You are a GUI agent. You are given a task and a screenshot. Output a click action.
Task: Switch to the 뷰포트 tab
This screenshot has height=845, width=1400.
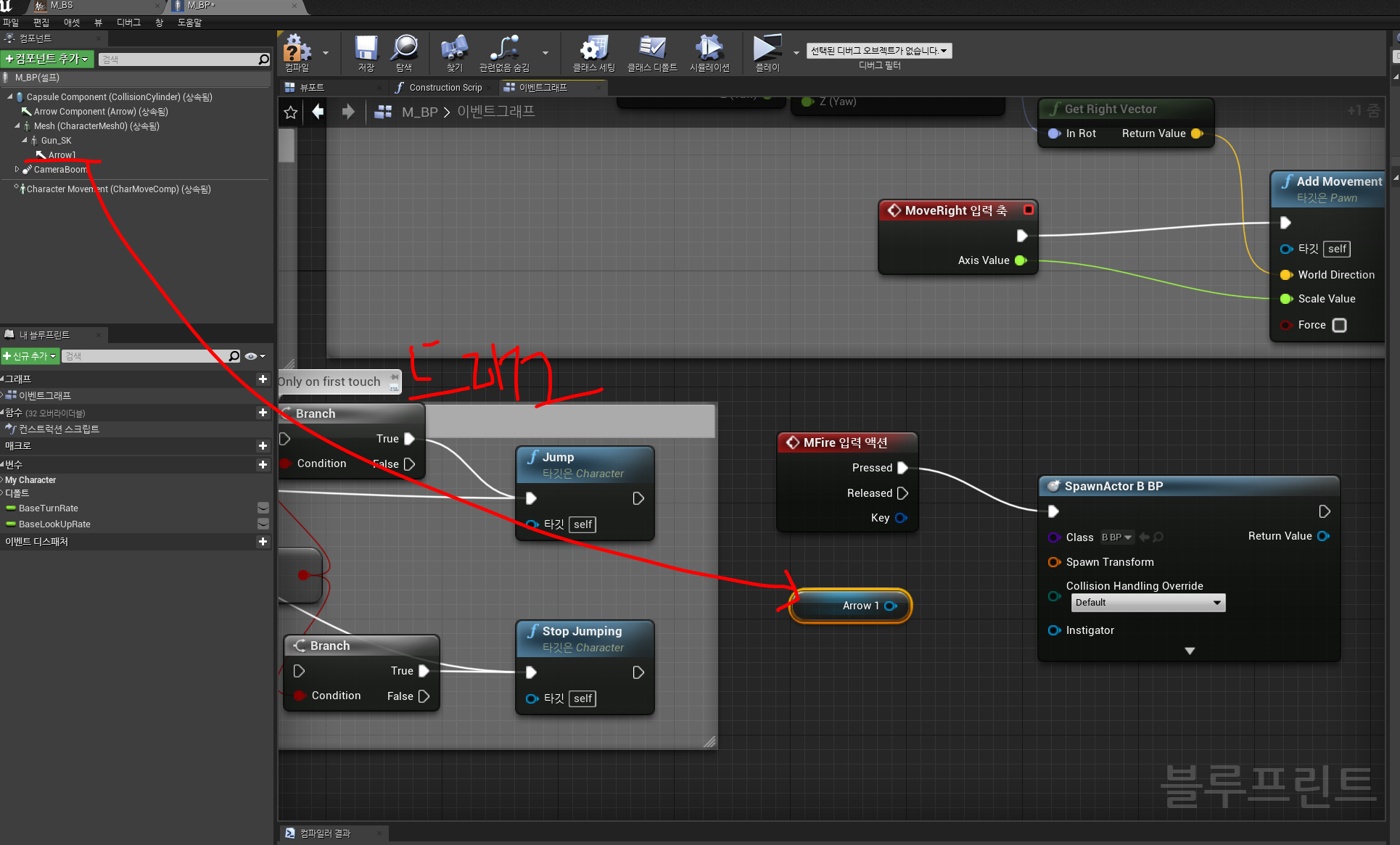pos(312,87)
